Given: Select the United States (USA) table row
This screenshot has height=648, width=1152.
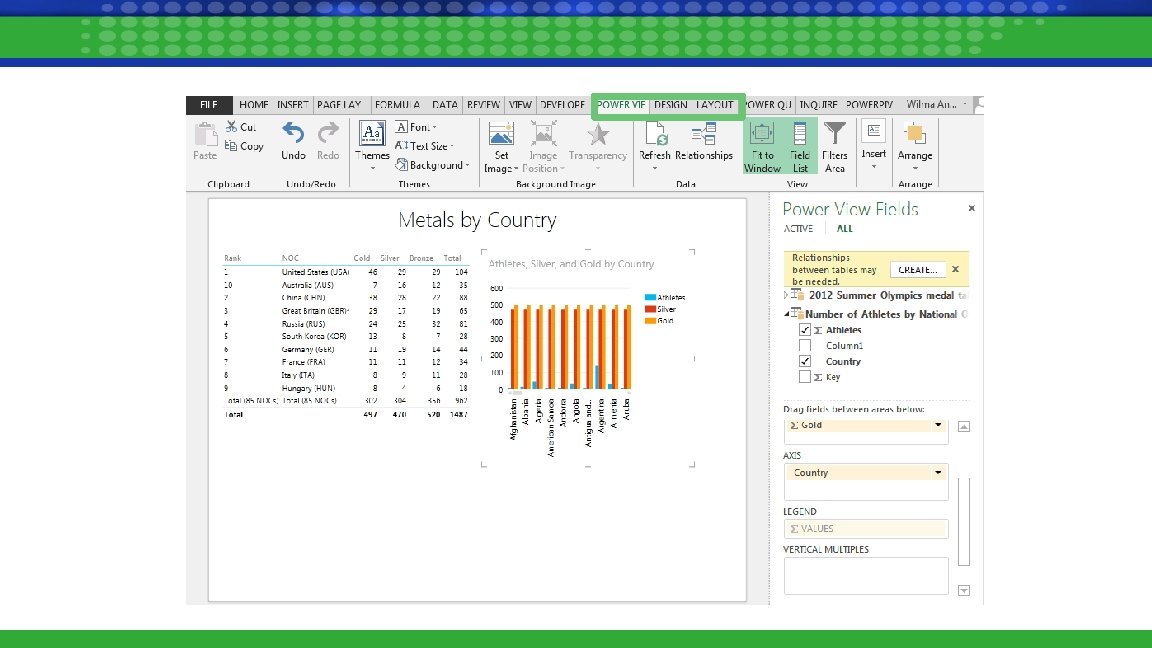Looking at the screenshot, I should coord(345,272).
